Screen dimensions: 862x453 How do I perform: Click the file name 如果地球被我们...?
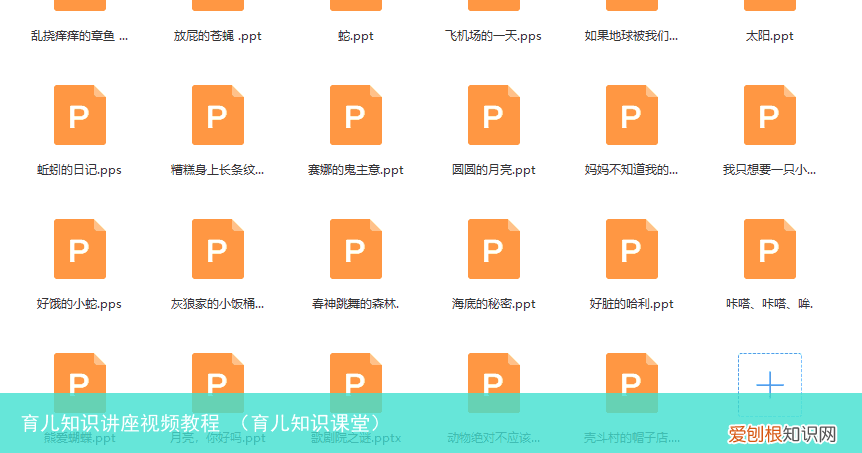point(631,36)
